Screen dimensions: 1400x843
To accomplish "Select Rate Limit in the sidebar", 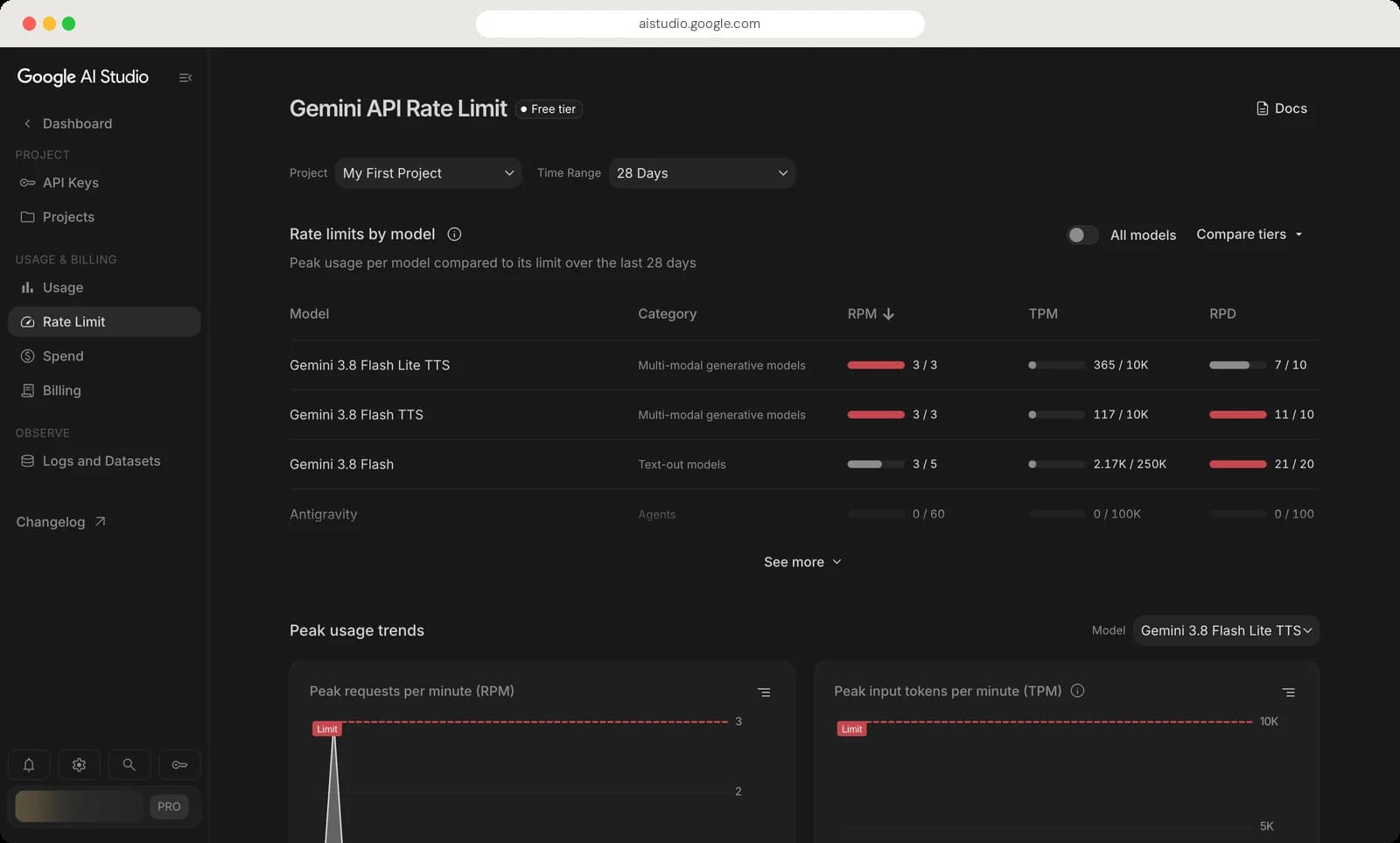I will 104,322.
